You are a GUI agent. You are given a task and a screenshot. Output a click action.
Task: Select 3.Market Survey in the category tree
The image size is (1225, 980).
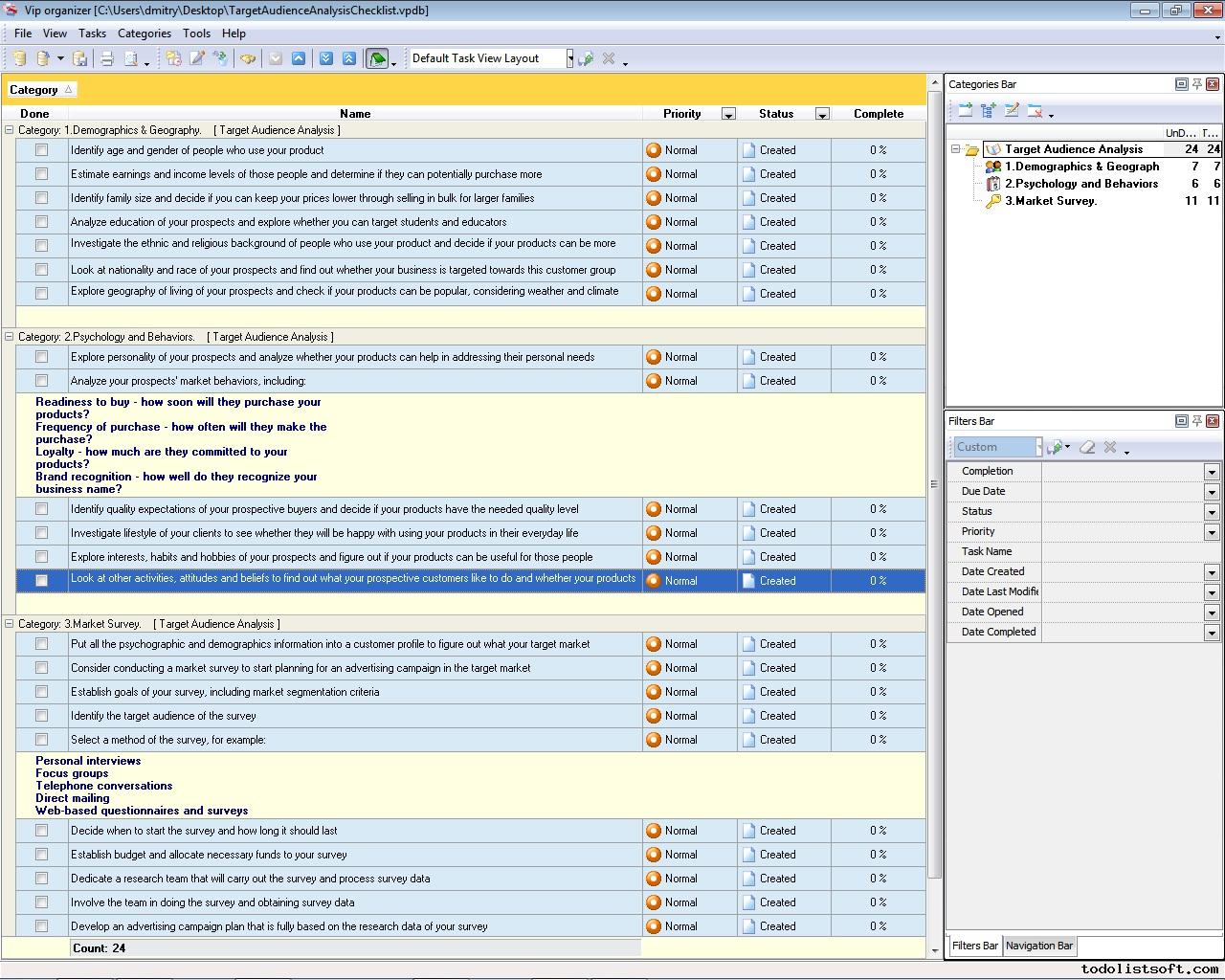pos(1050,201)
